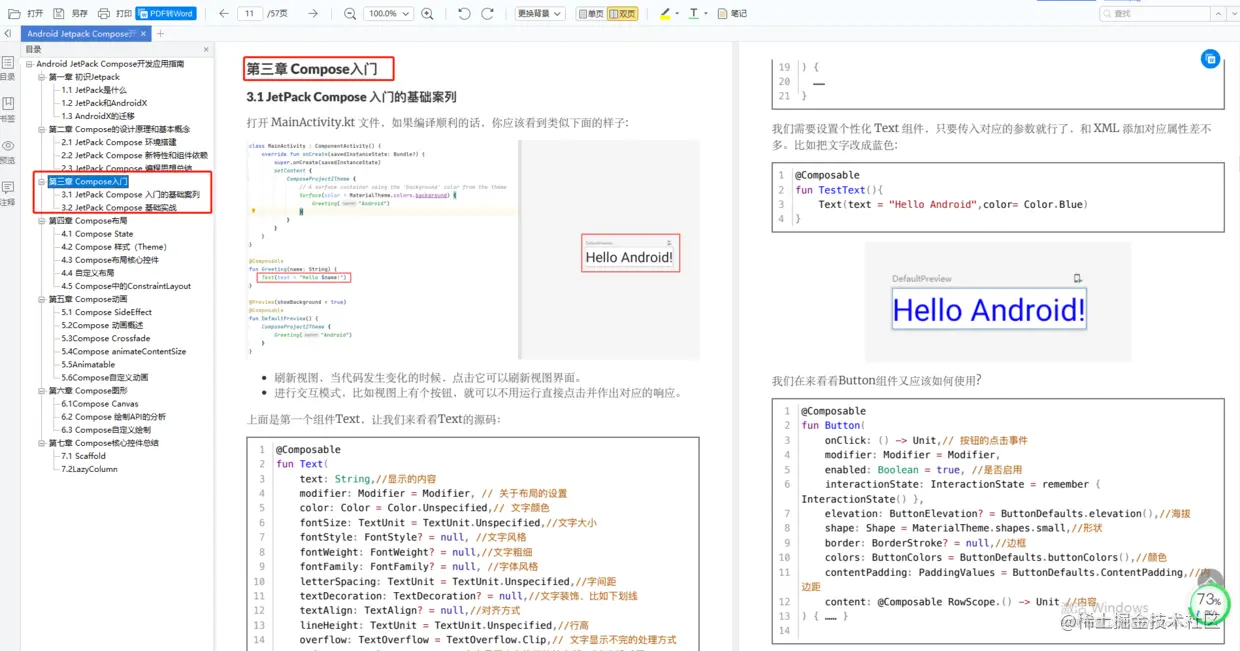Image resolution: width=1240 pixels, height=651 pixels.
Task: Click the blue floating button at top right
Action: tap(1210, 59)
